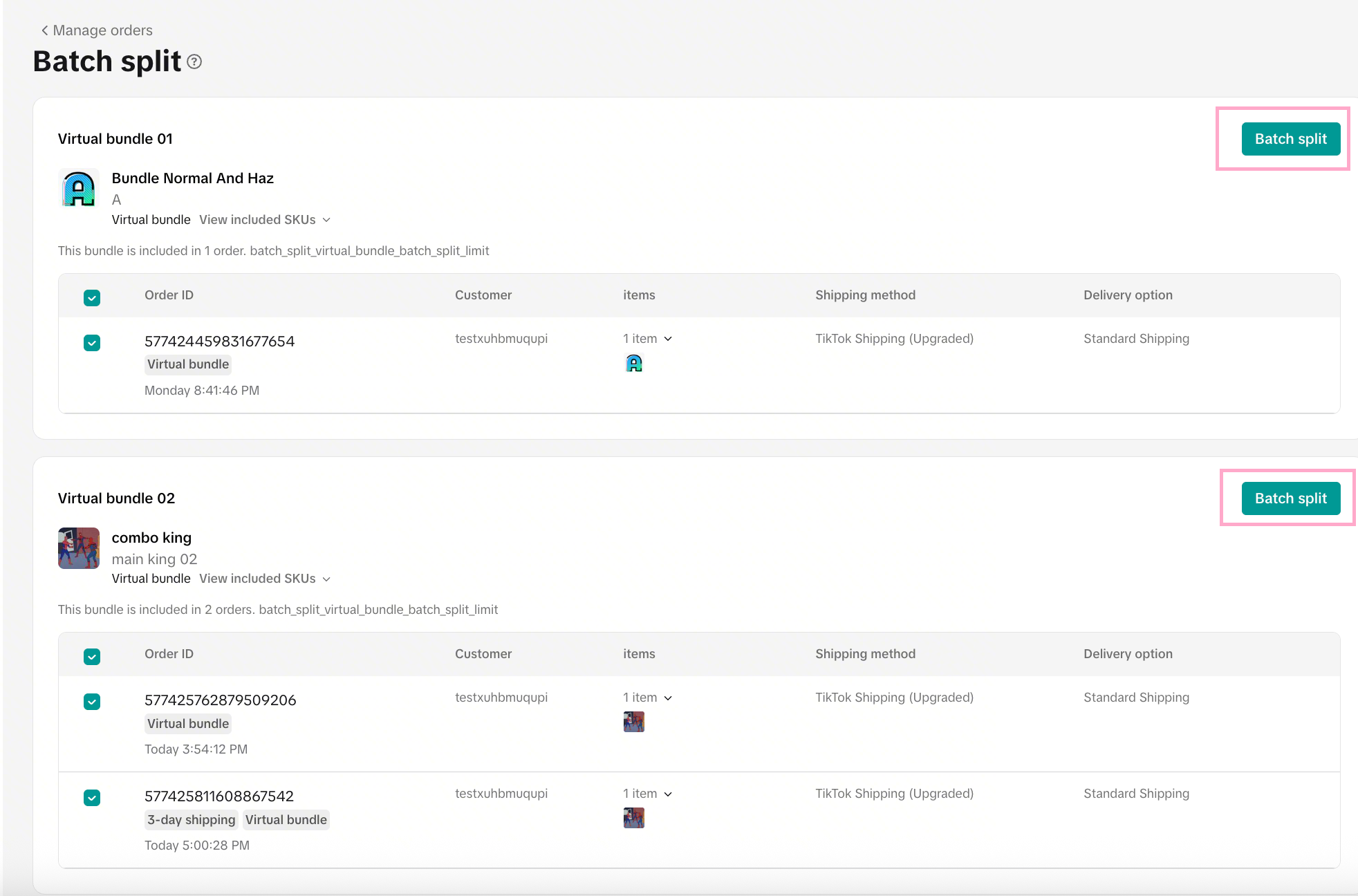The image size is (1358, 896).
Task: Click Today 3:54:12 PM timestamp
Action: (196, 749)
